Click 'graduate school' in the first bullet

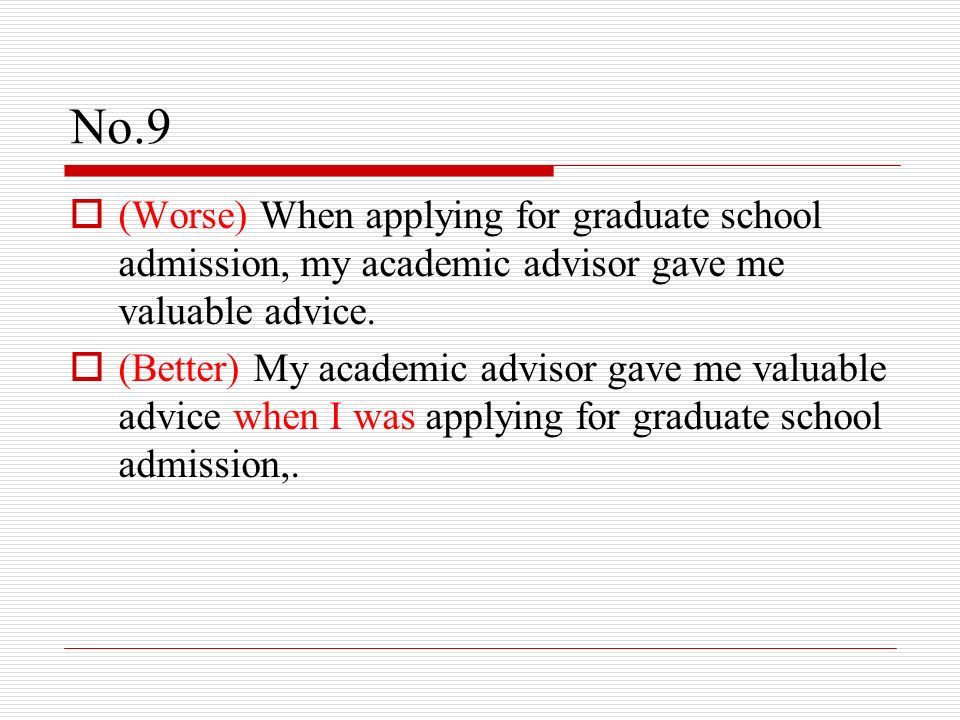(697, 217)
